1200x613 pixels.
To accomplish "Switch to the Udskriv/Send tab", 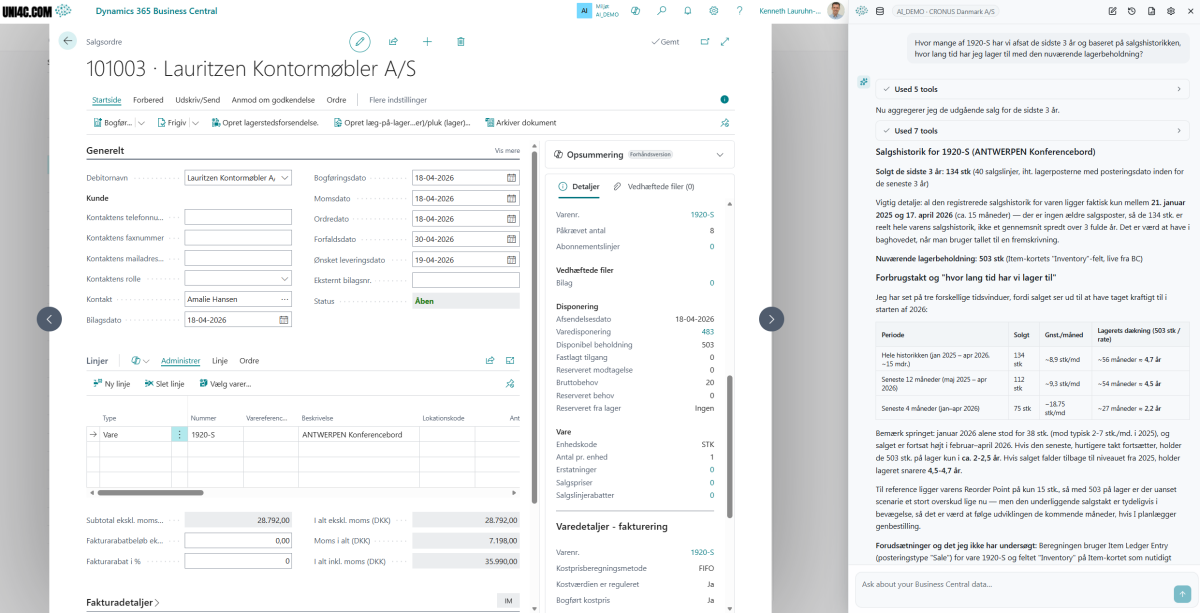I will (x=197, y=100).
